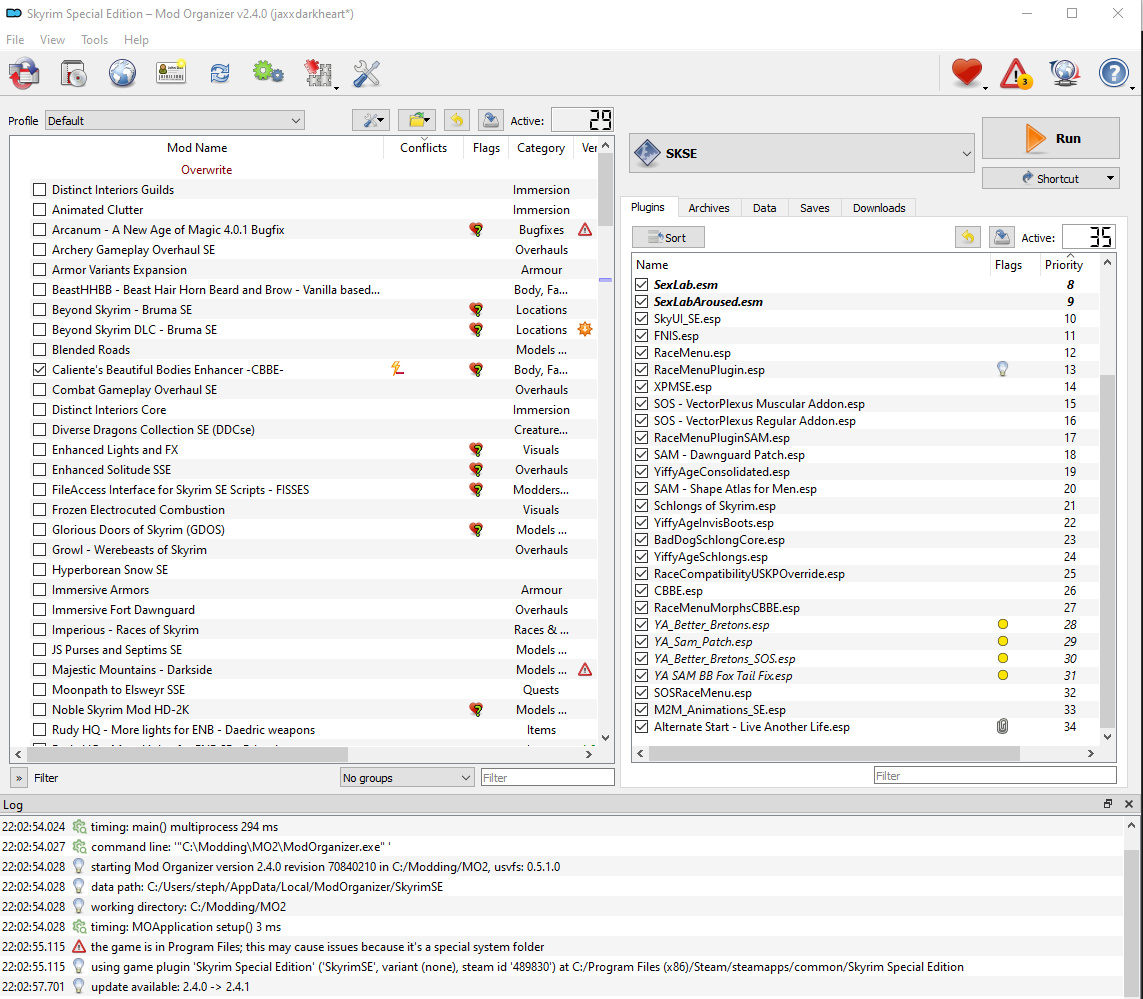1143x999 pixels.
Task: Click restore backup icon in Plugins tab
Action: pos(968,237)
